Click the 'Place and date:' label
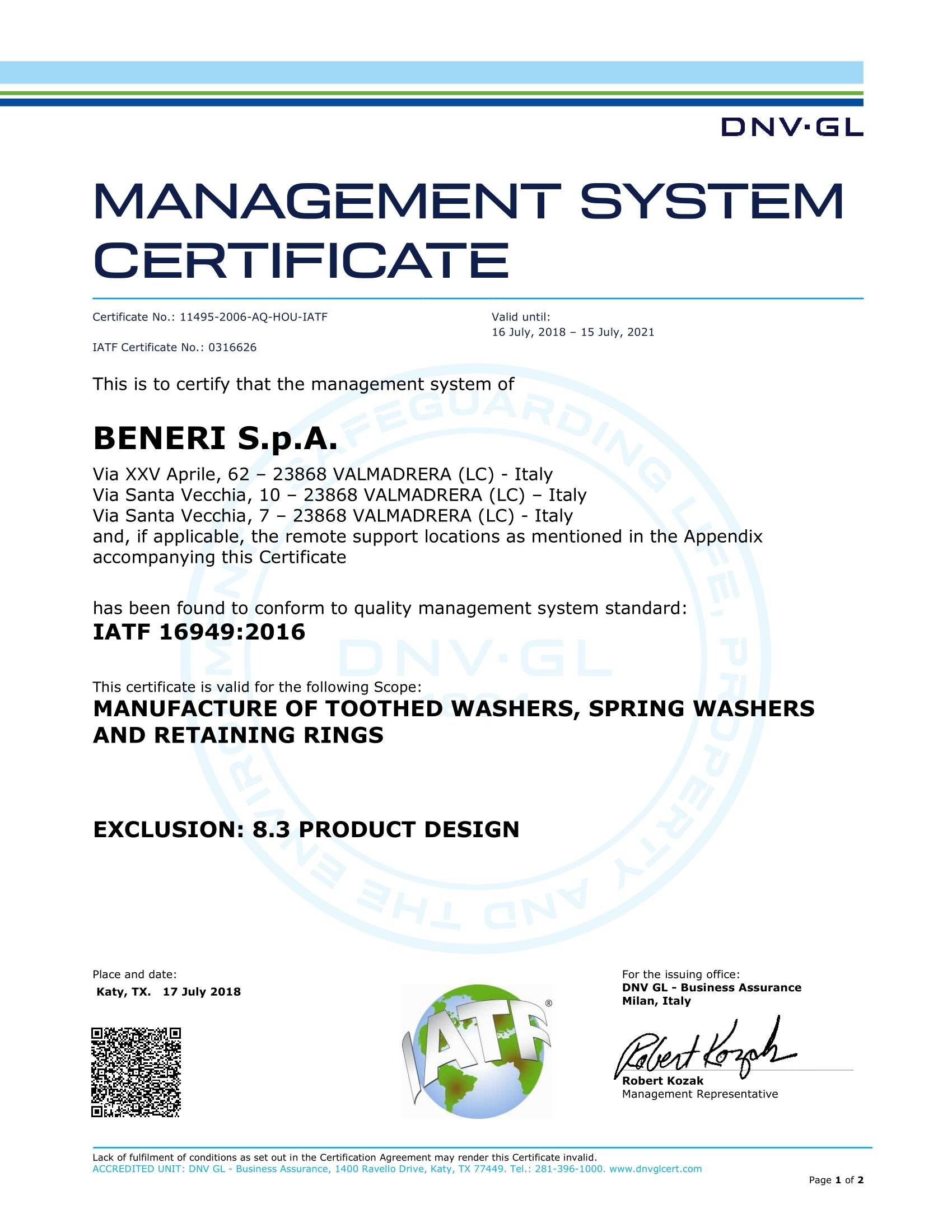 click(x=135, y=974)
